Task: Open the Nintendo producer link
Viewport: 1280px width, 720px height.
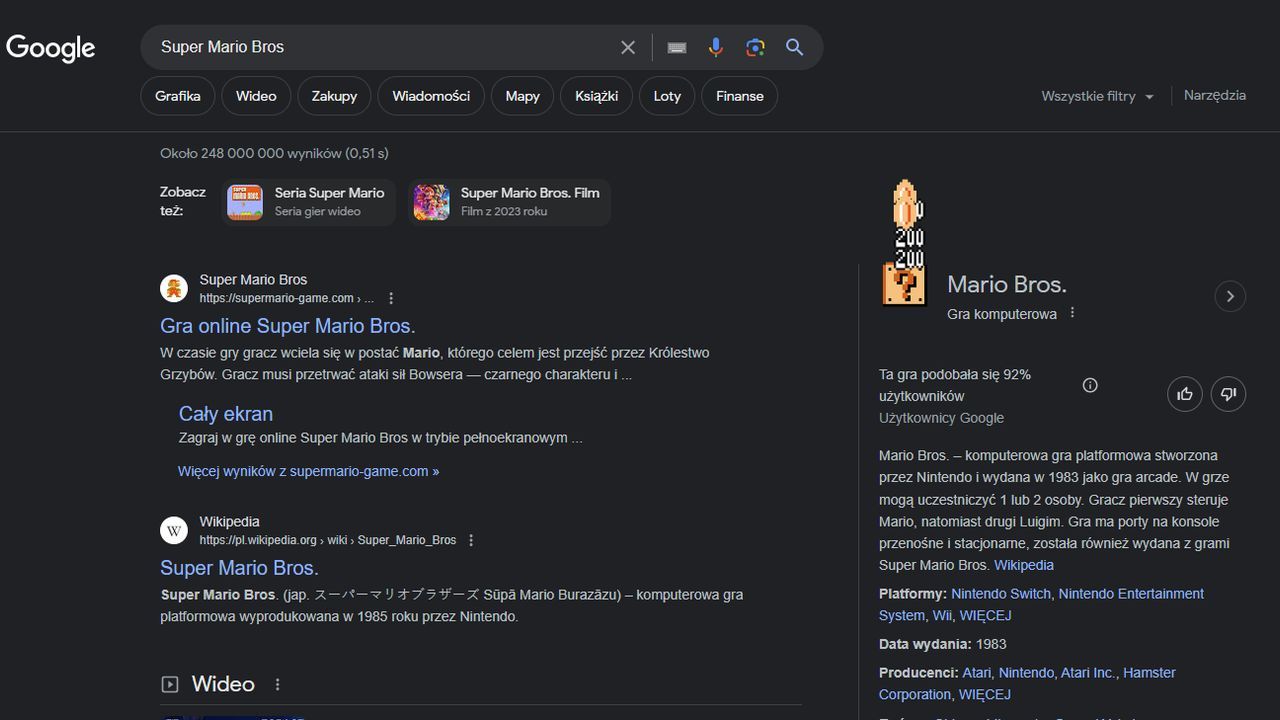Action: point(1026,673)
